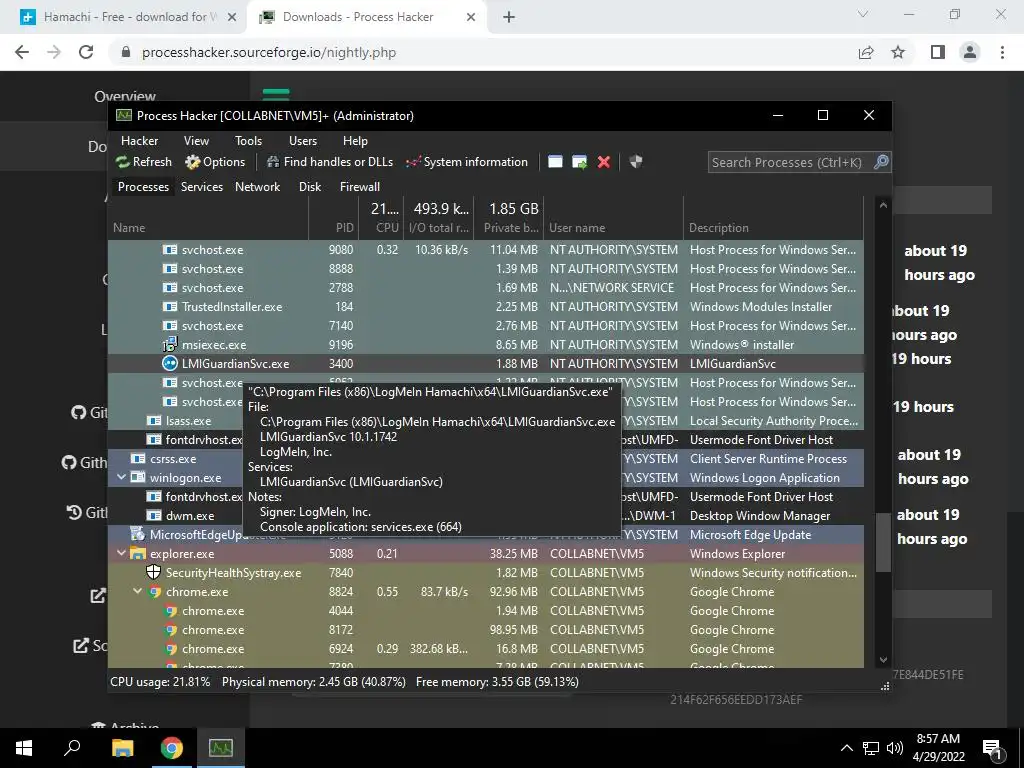Click Process Hacker taskbar icon
Screen dimensions: 1024x768
(221, 748)
